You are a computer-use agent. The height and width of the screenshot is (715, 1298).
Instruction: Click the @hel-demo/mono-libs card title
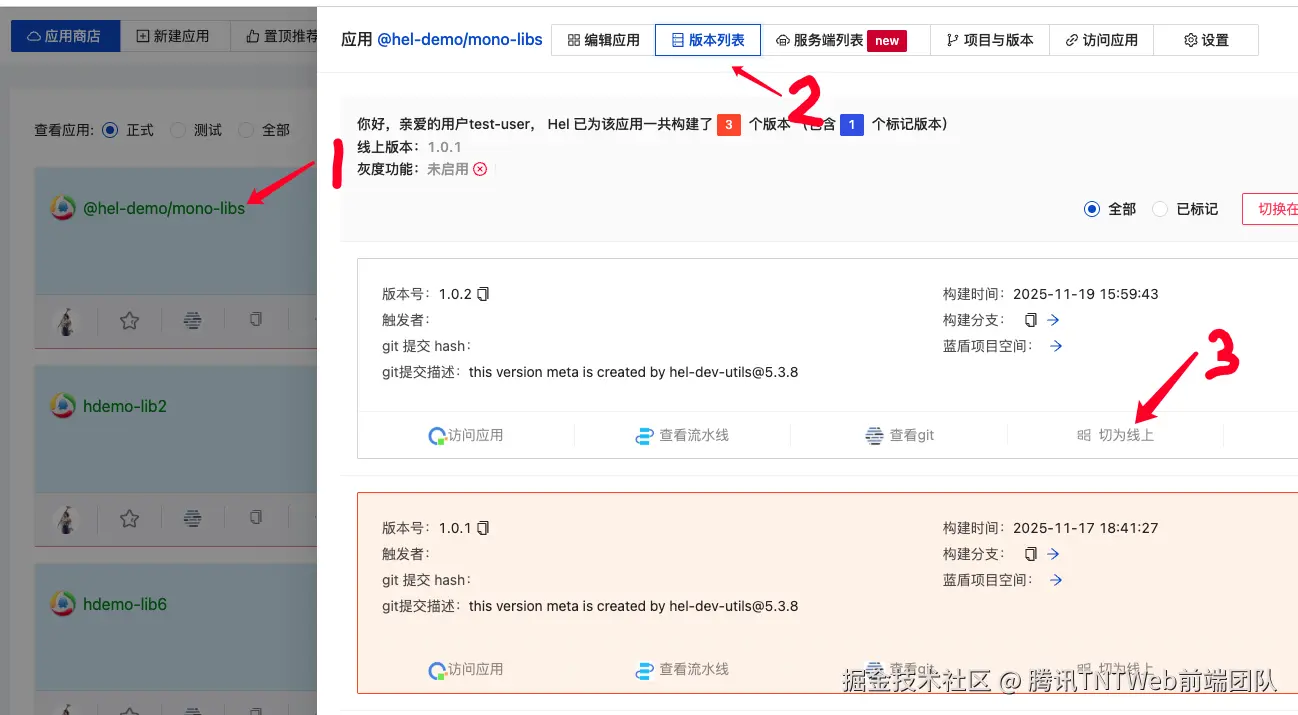pyautogui.click(x=164, y=209)
